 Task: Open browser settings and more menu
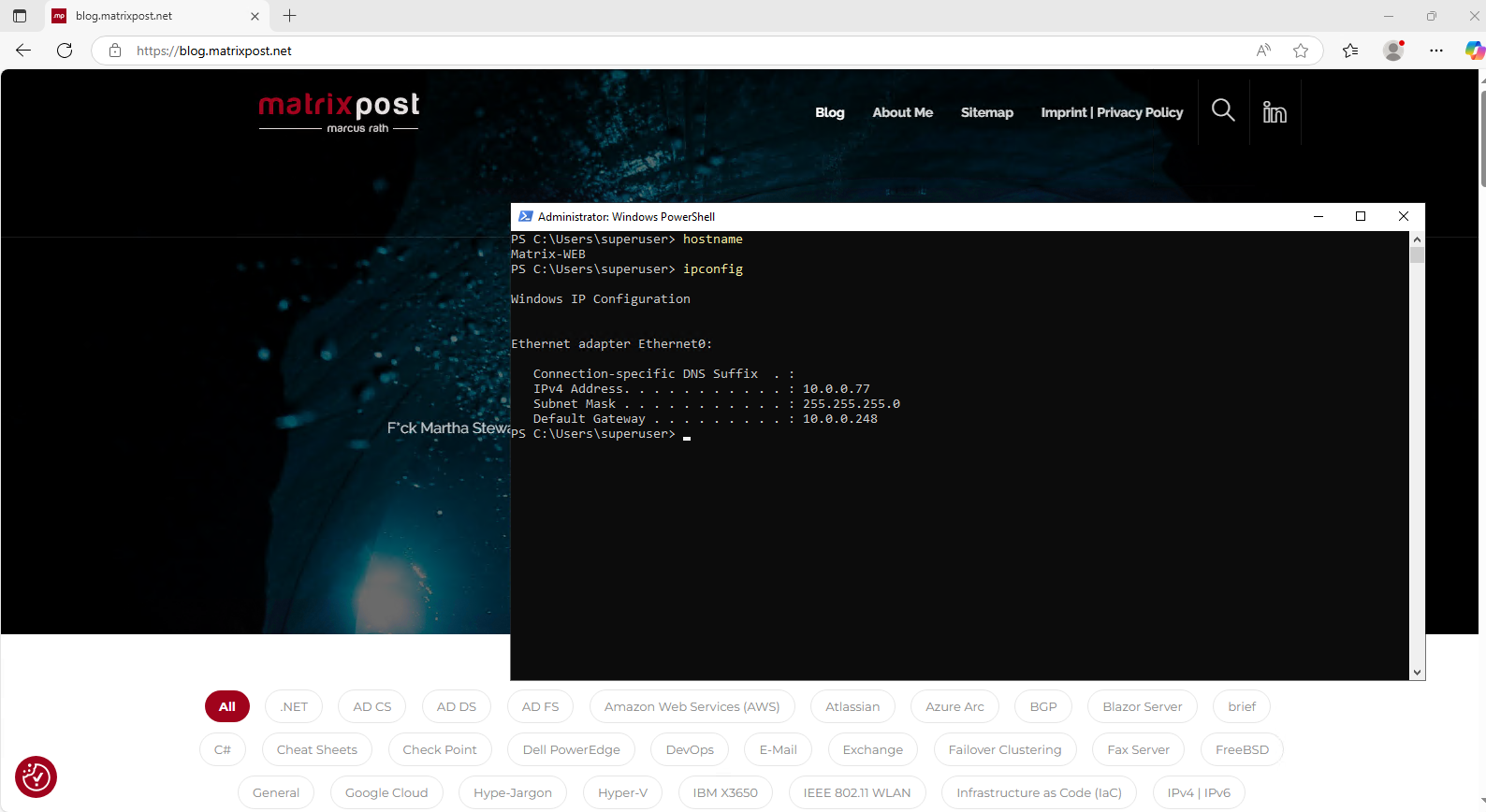click(x=1436, y=51)
